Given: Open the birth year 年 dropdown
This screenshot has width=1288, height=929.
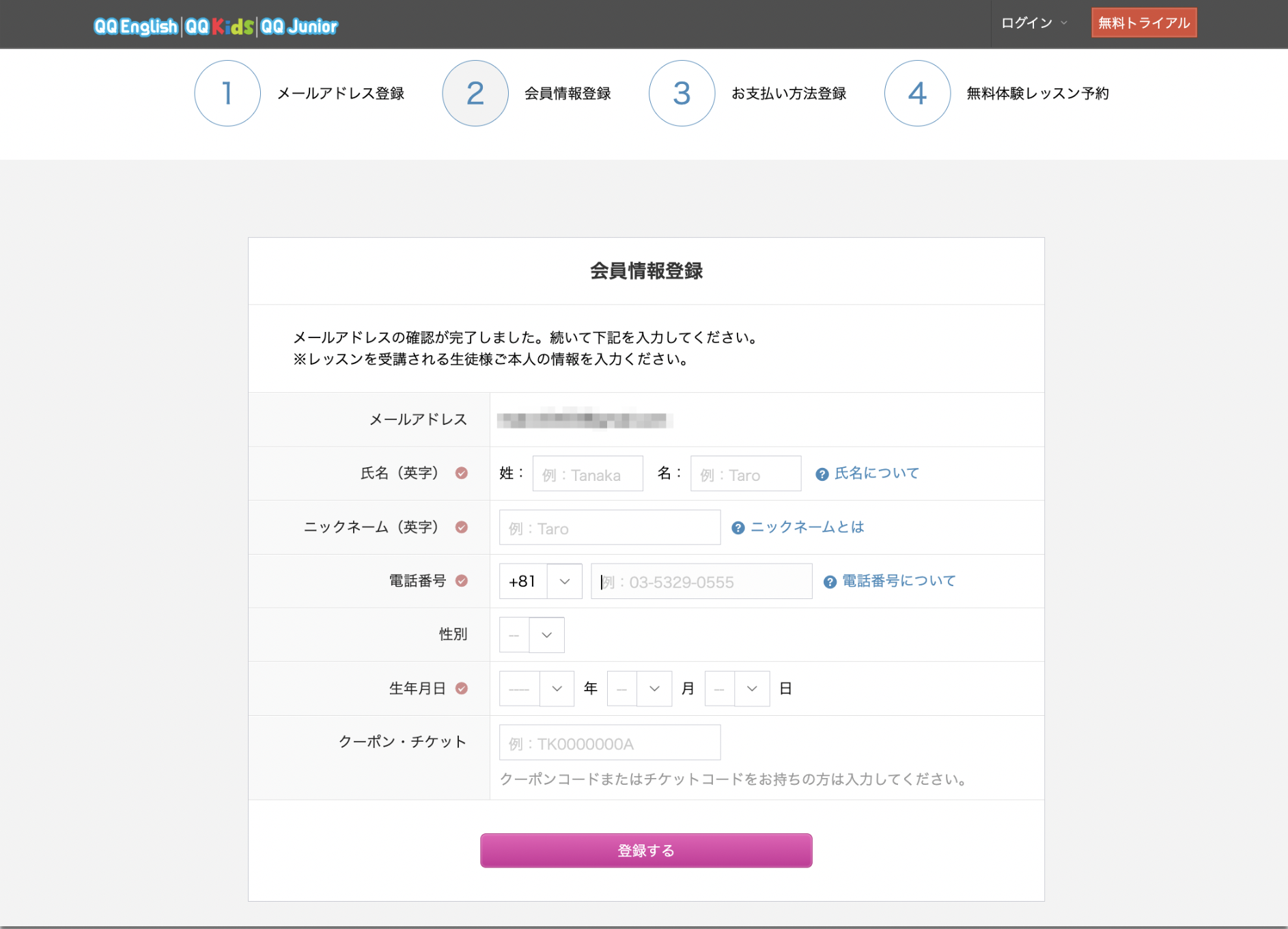Looking at the screenshot, I should pos(537,689).
